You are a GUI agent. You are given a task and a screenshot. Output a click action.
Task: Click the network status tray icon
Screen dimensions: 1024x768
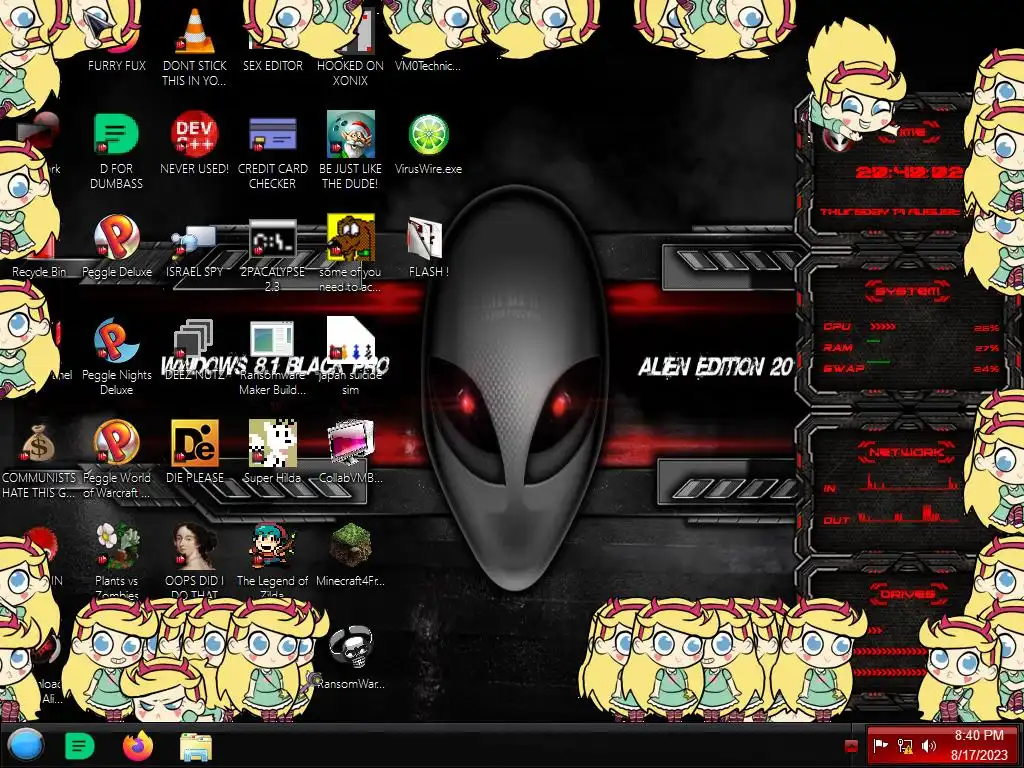coord(904,746)
